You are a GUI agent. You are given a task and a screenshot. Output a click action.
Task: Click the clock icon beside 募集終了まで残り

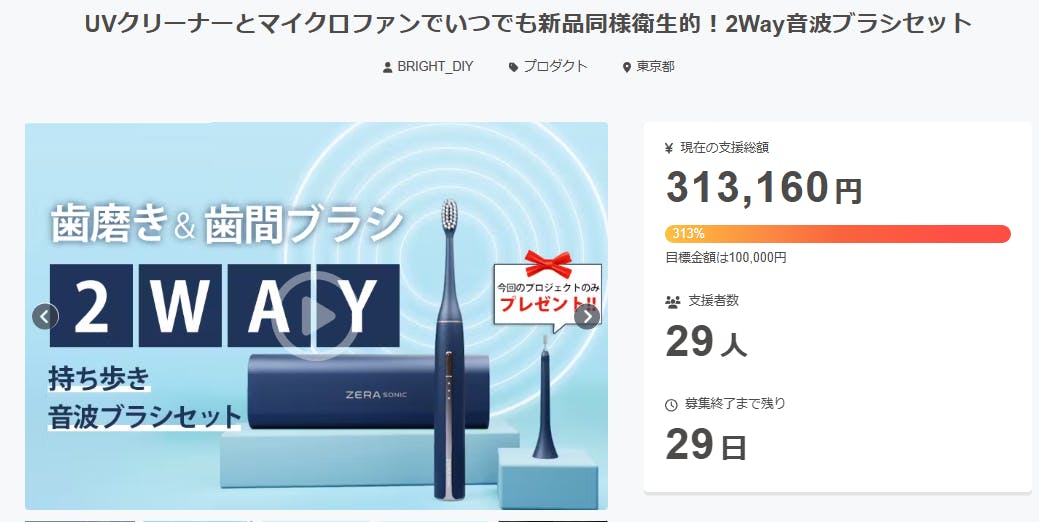point(671,404)
